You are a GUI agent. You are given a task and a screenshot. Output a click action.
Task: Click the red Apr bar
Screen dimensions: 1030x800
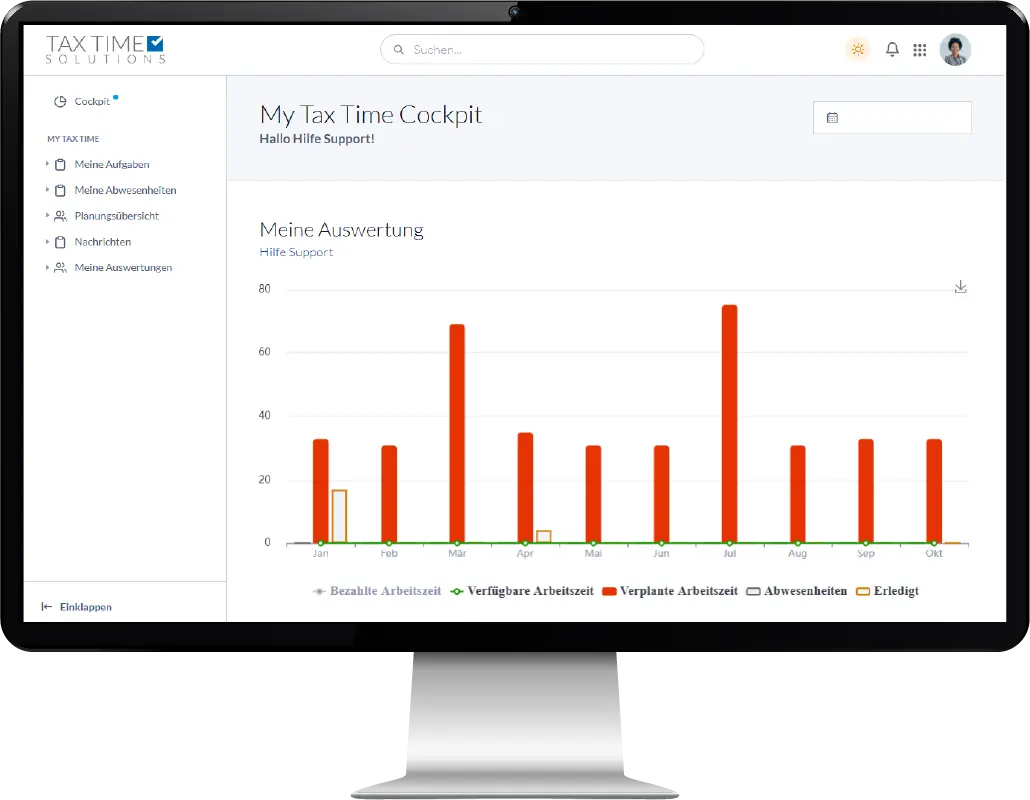pyautogui.click(x=526, y=487)
